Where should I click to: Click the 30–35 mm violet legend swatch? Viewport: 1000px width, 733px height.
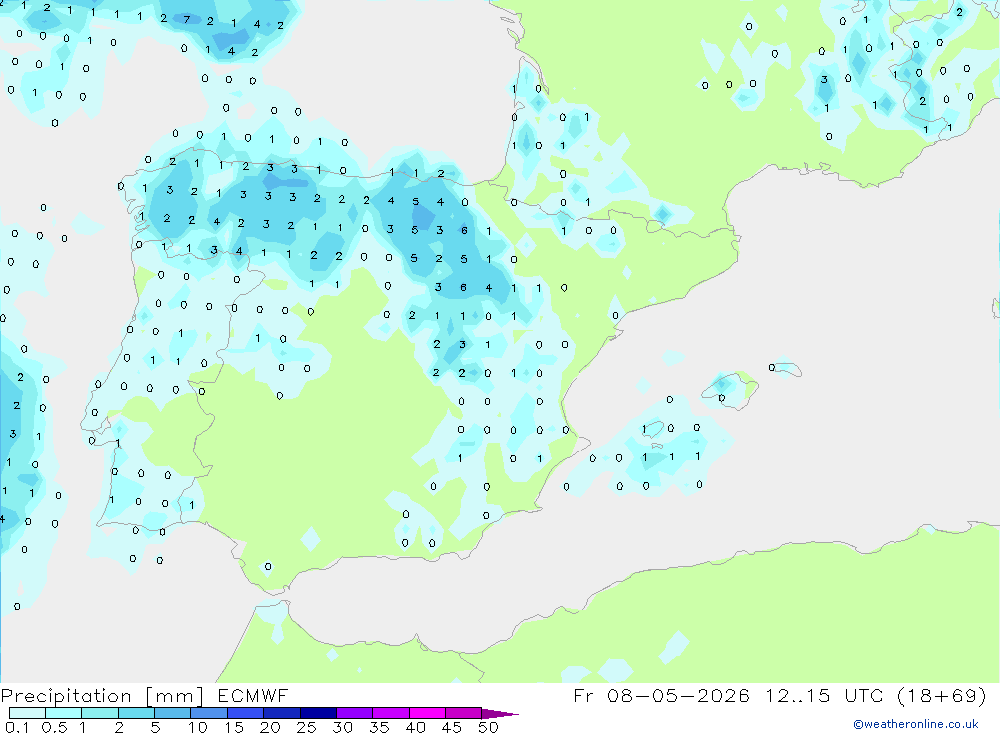point(355,713)
